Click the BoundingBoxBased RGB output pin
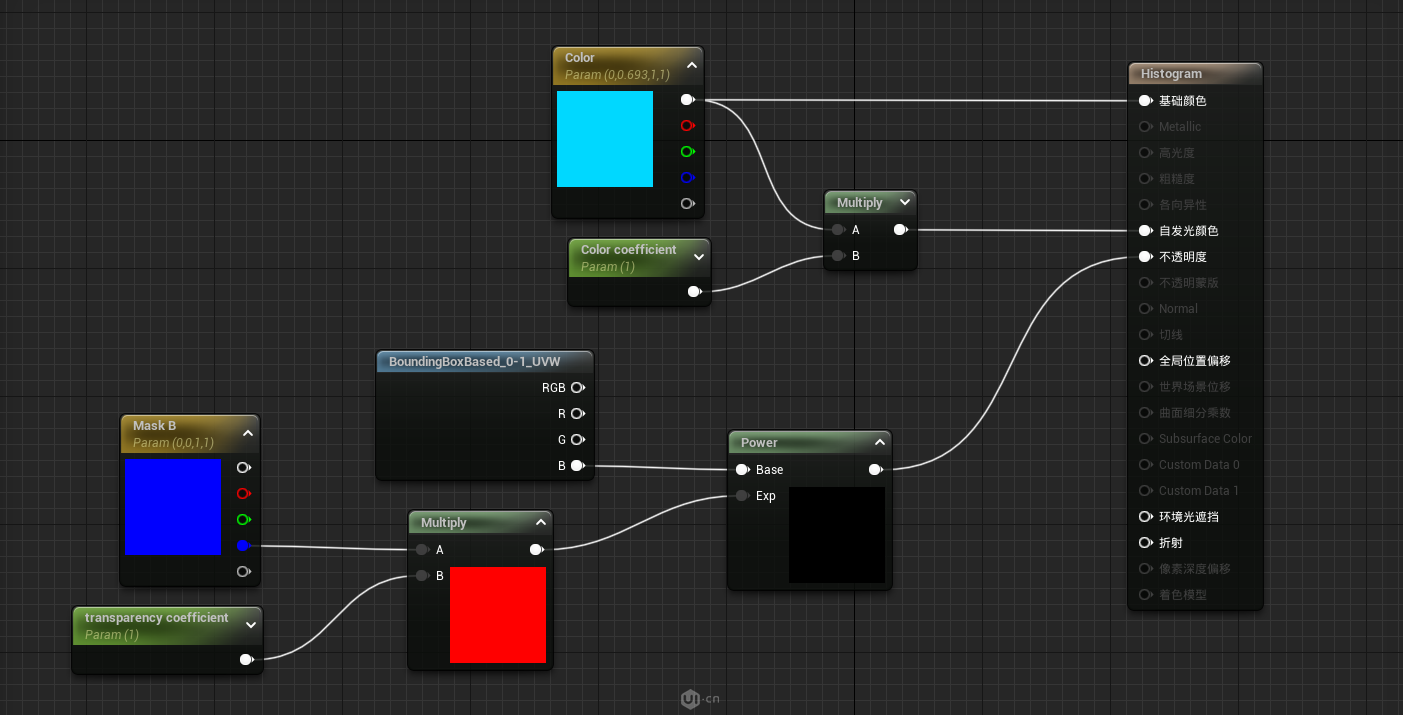This screenshot has height=715, width=1403. pos(577,388)
